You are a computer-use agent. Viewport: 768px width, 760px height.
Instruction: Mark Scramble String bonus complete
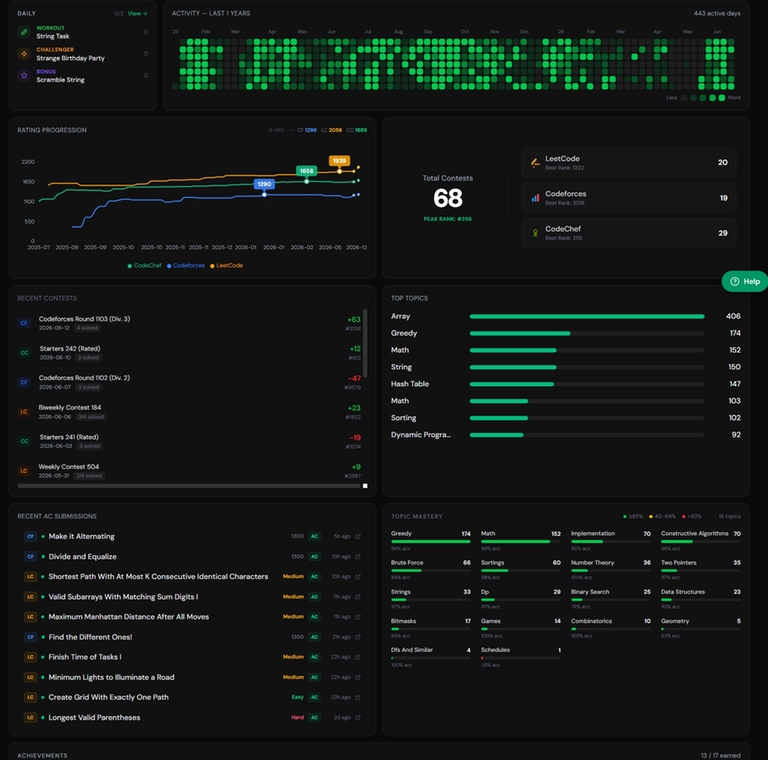click(145, 75)
